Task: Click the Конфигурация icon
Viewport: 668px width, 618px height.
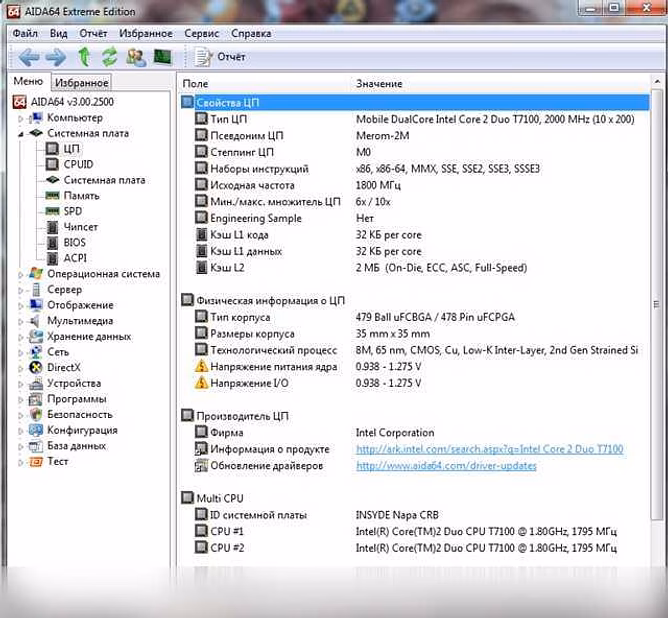Action: [x=35, y=430]
